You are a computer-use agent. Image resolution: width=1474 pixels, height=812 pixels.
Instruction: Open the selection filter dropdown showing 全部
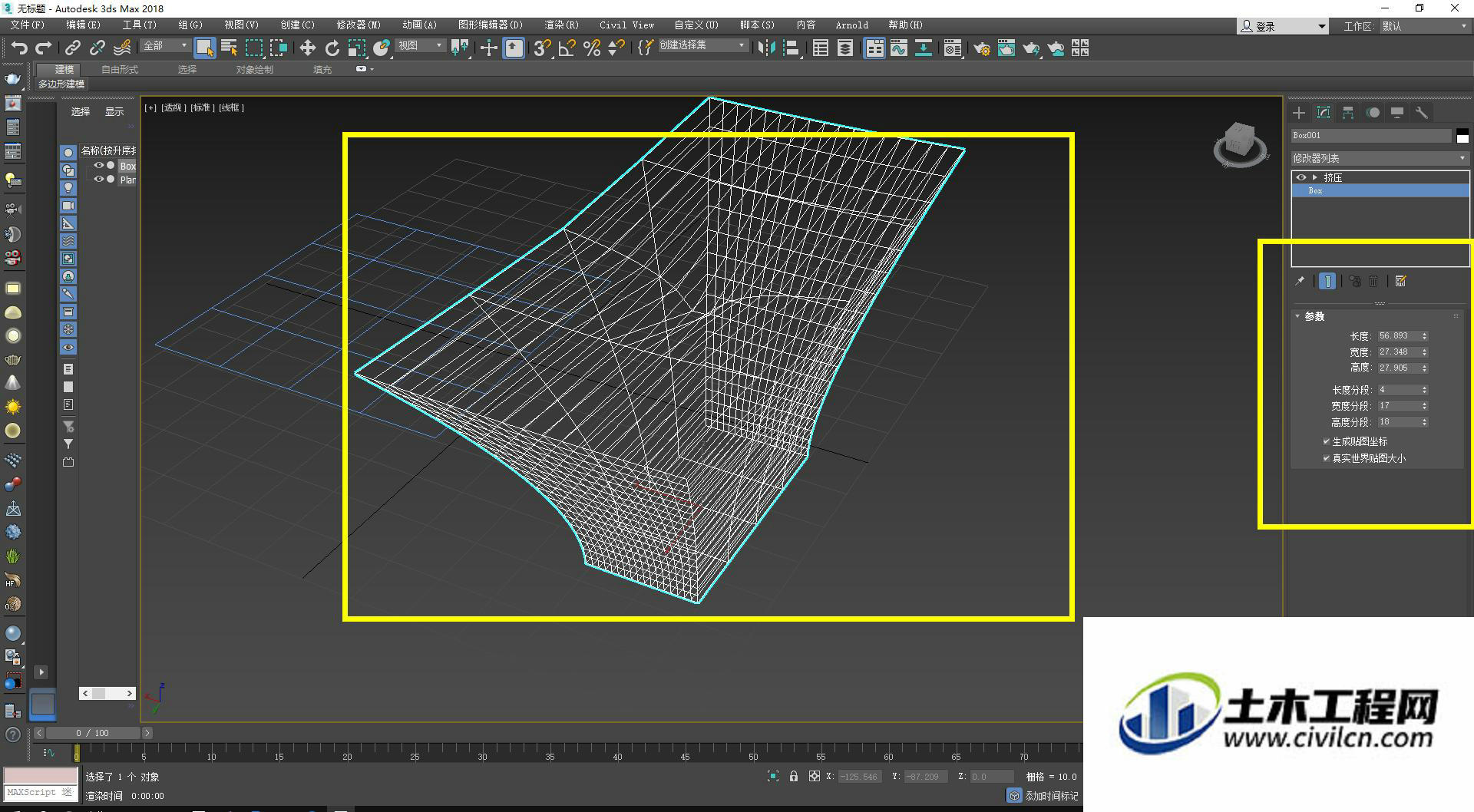click(x=165, y=46)
